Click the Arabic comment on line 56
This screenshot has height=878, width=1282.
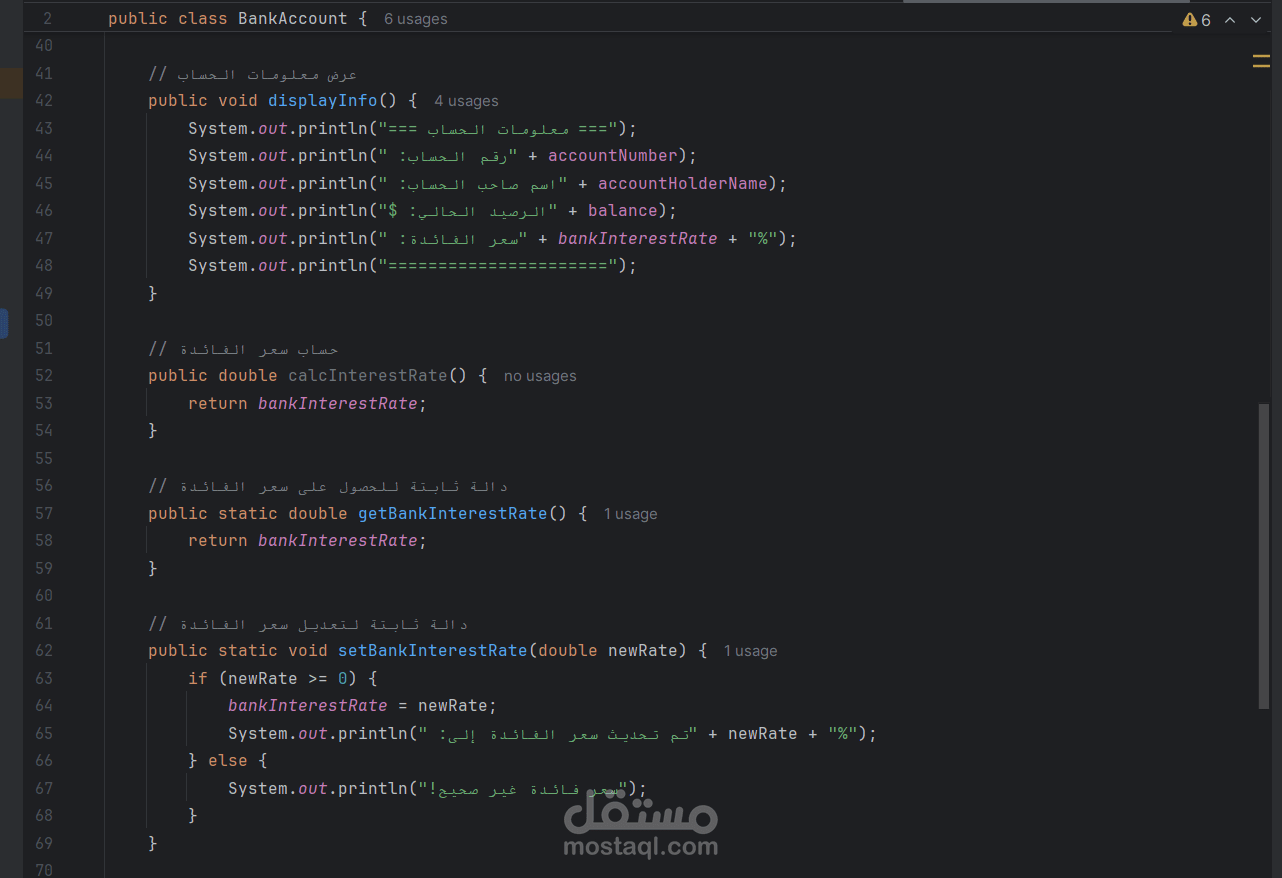[328, 486]
